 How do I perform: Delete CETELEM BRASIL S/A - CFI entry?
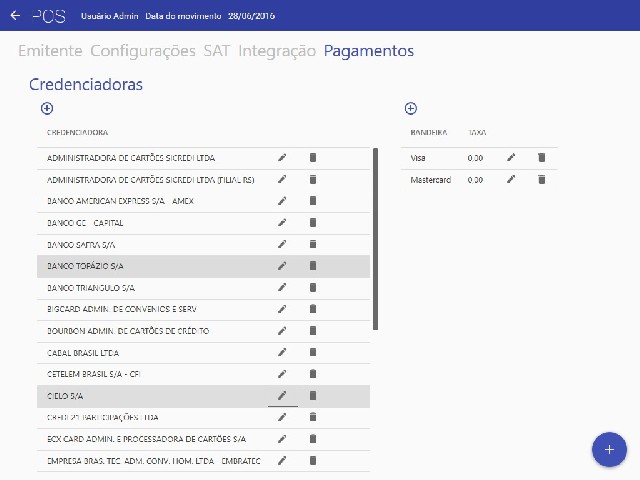click(313, 374)
